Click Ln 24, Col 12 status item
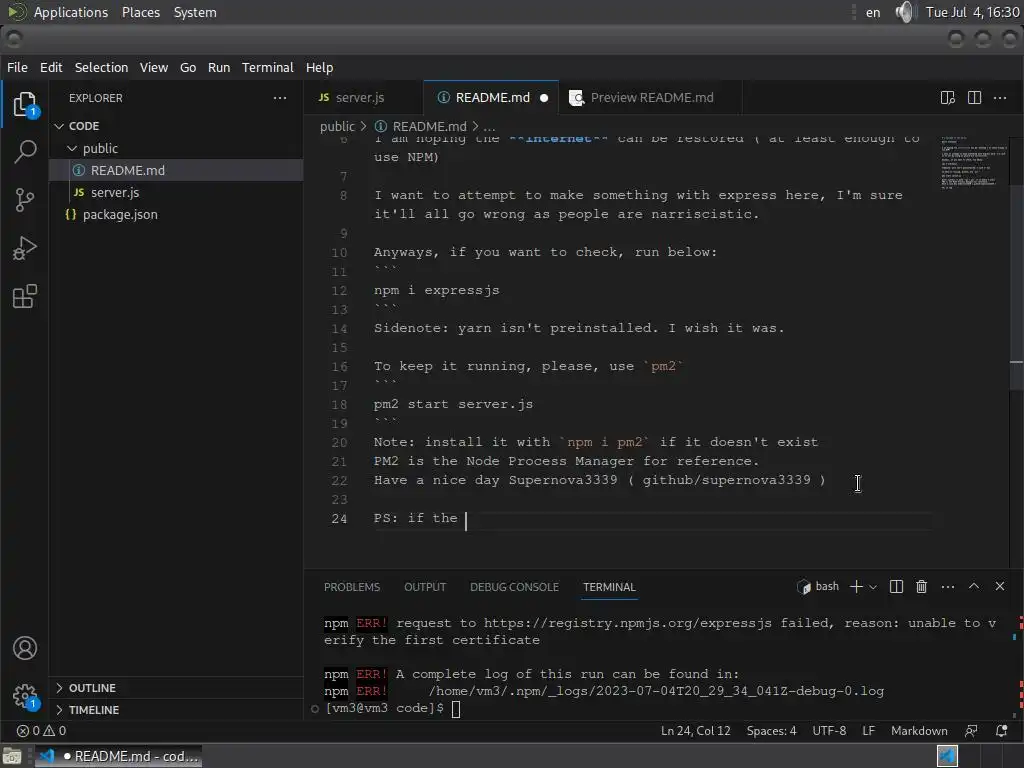Image resolution: width=1024 pixels, height=768 pixels. pyautogui.click(x=696, y=731)
